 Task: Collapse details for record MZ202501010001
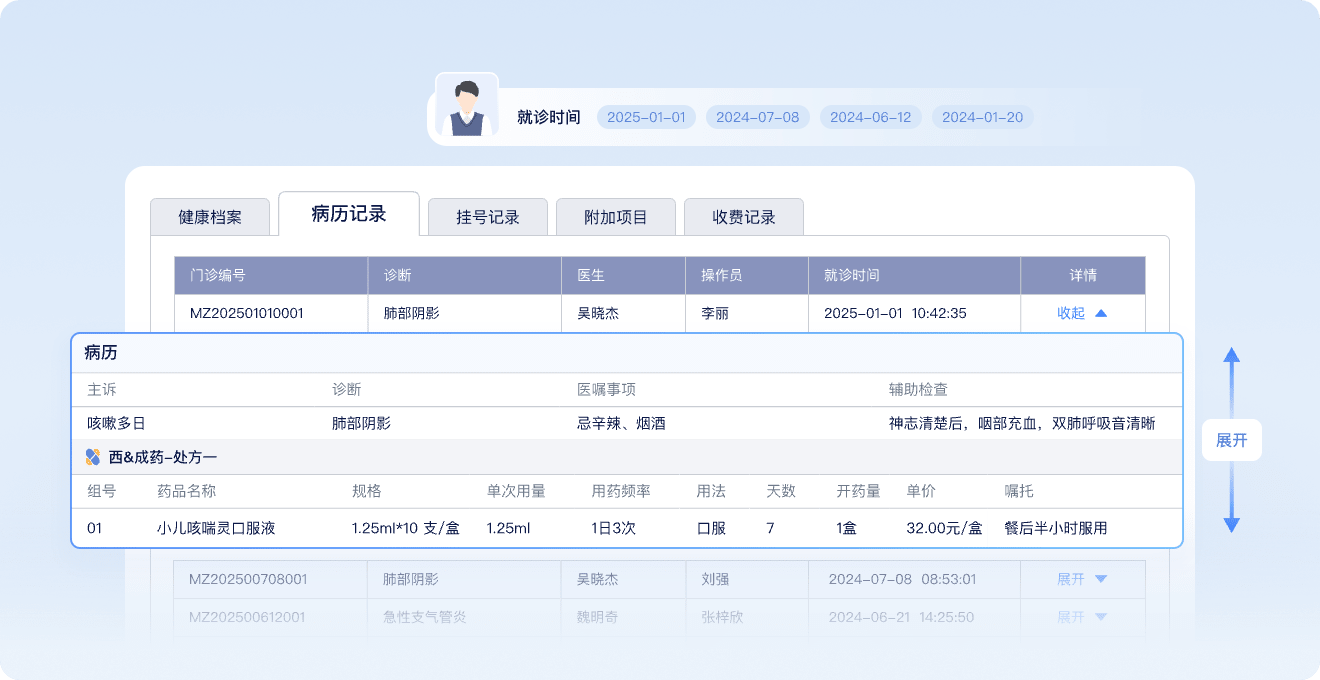[1082, 313]
